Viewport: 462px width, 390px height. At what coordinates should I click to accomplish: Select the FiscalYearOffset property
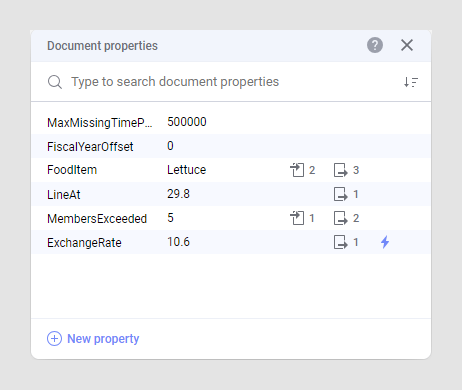point(90,146)
